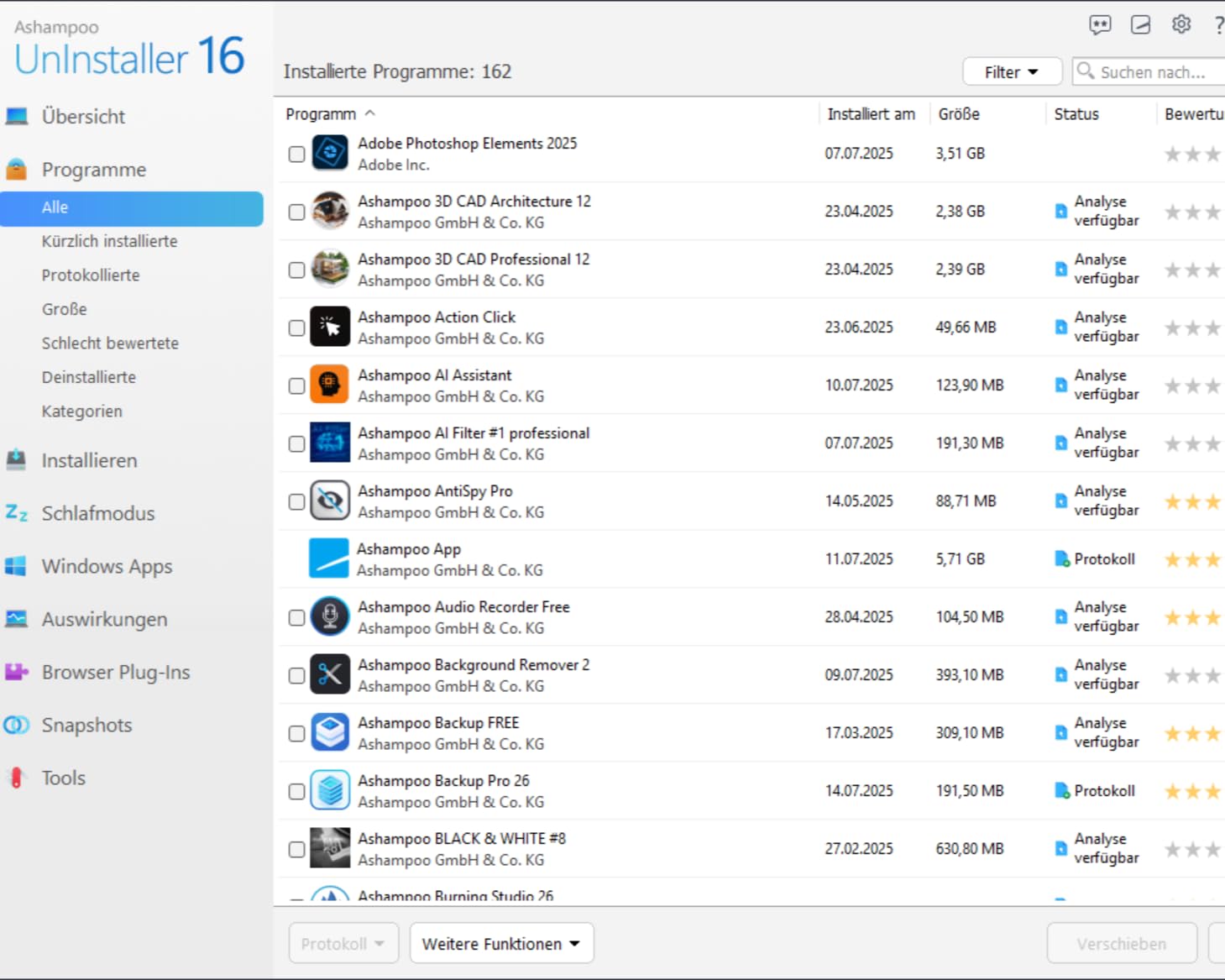
Task: Select checkbox for Ashampoo AI Filter #1 professional
Action: tap(296, 443)
